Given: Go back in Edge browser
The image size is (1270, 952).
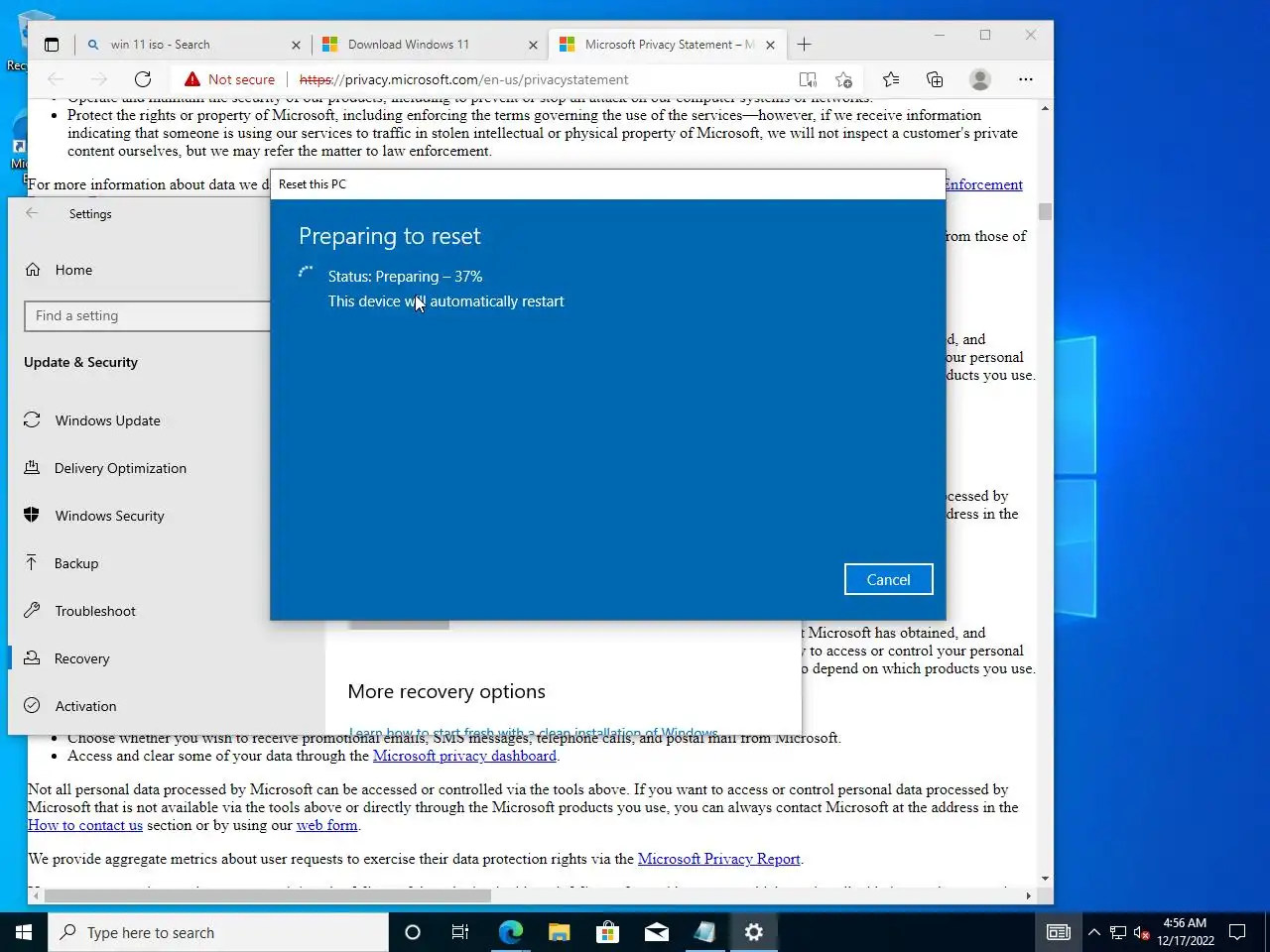Looking at the screenshot, I should coord(56,79).
